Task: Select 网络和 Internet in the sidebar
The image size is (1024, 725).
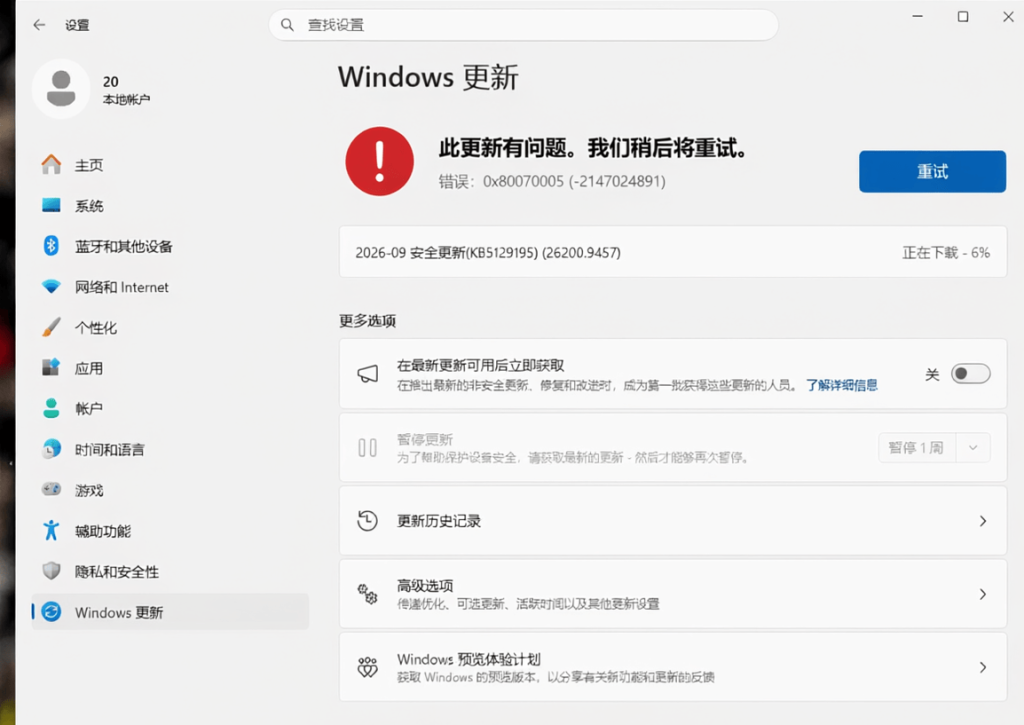Action: (170, 287)
